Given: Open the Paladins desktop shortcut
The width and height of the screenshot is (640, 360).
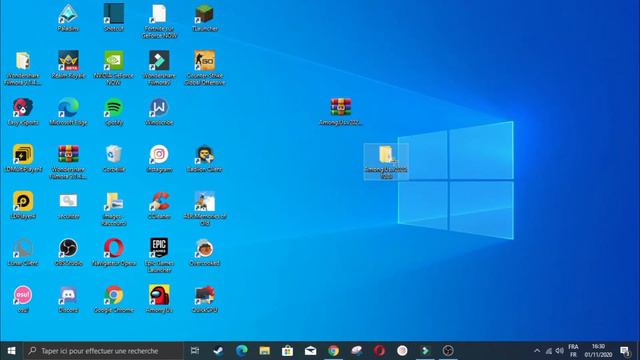Looking at the screenshot, I should 68,18.
